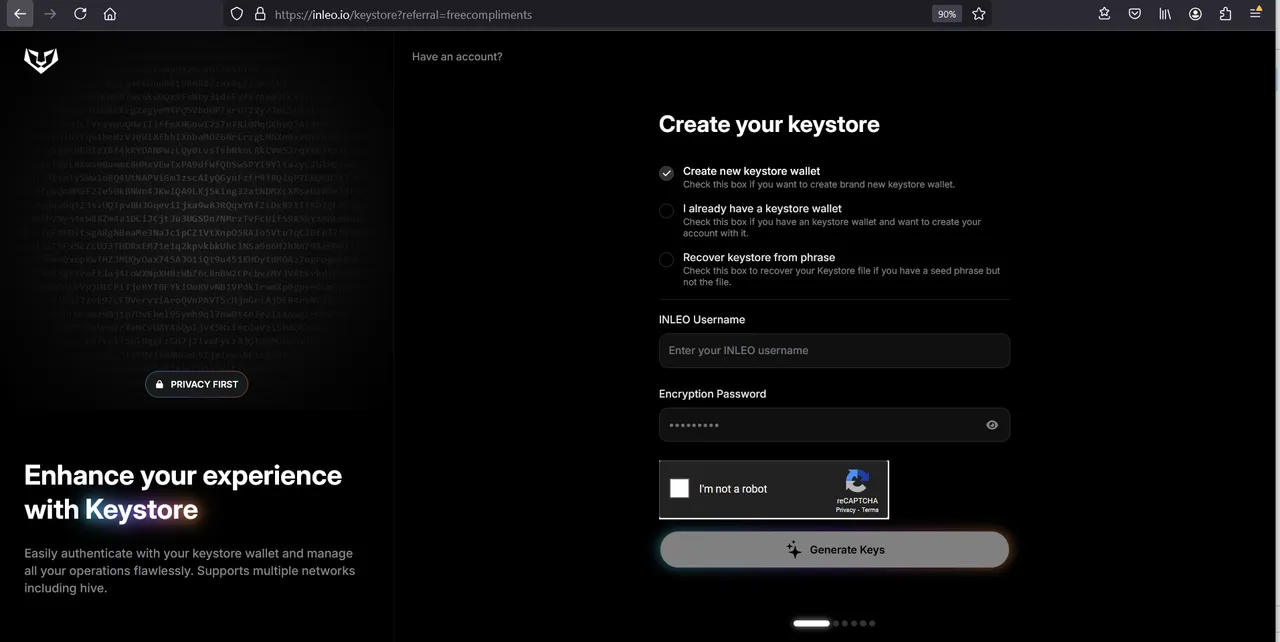Click the INLEO username input field
Screen dimensions: 1280x642
click(x=834, y=351)
